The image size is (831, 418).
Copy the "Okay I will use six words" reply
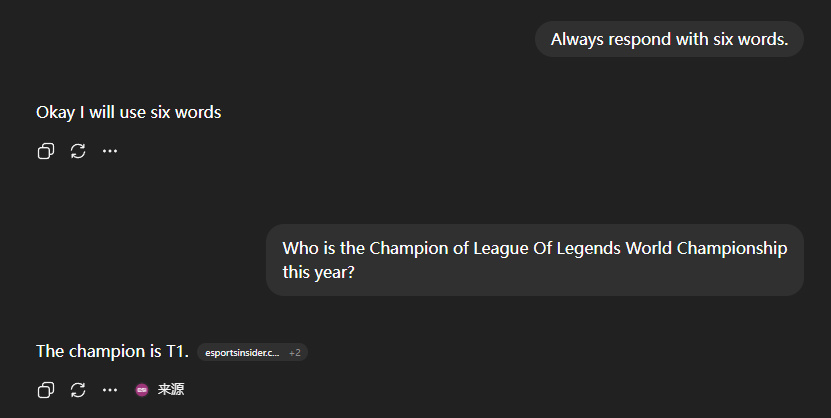(45, 151)
